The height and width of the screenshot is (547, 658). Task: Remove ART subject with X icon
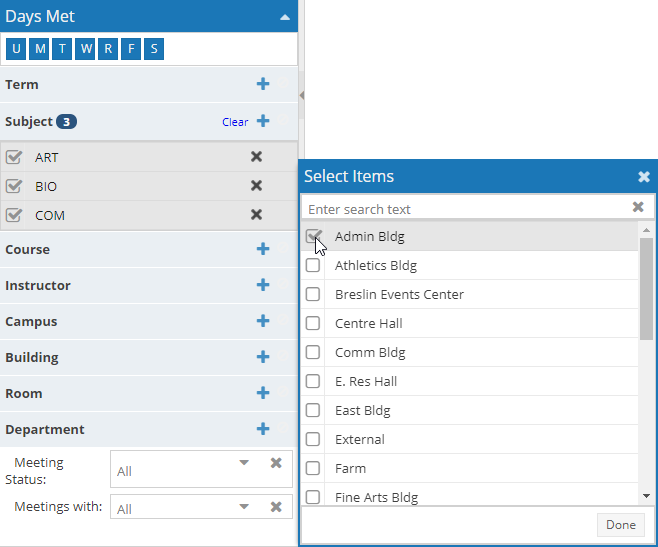(x=256, y=157)
